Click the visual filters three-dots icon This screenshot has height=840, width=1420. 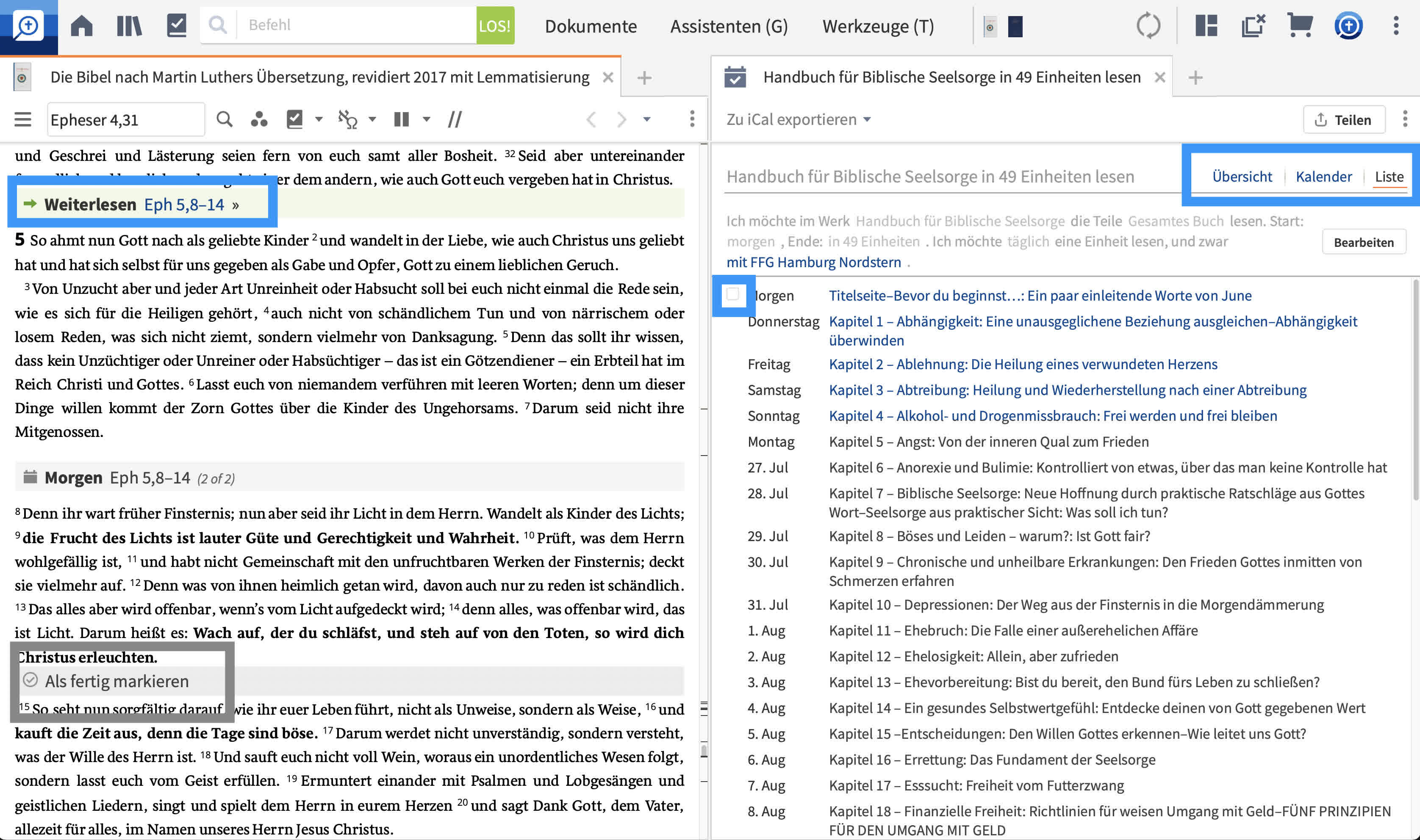tap(259, 119)
